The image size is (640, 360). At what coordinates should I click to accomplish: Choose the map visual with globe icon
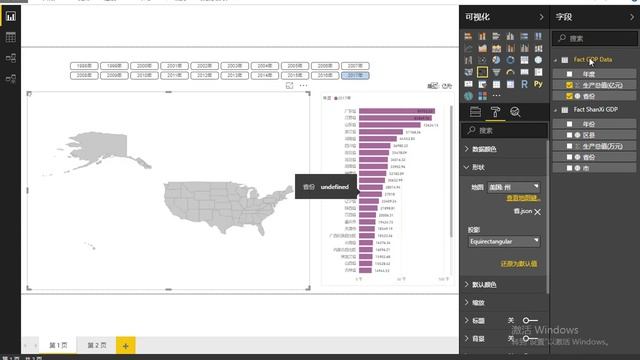pyautogui.click(x=538, y=60)
